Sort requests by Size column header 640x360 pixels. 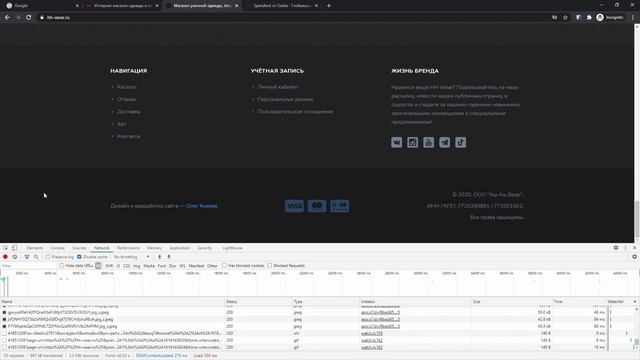click(511, 302)
